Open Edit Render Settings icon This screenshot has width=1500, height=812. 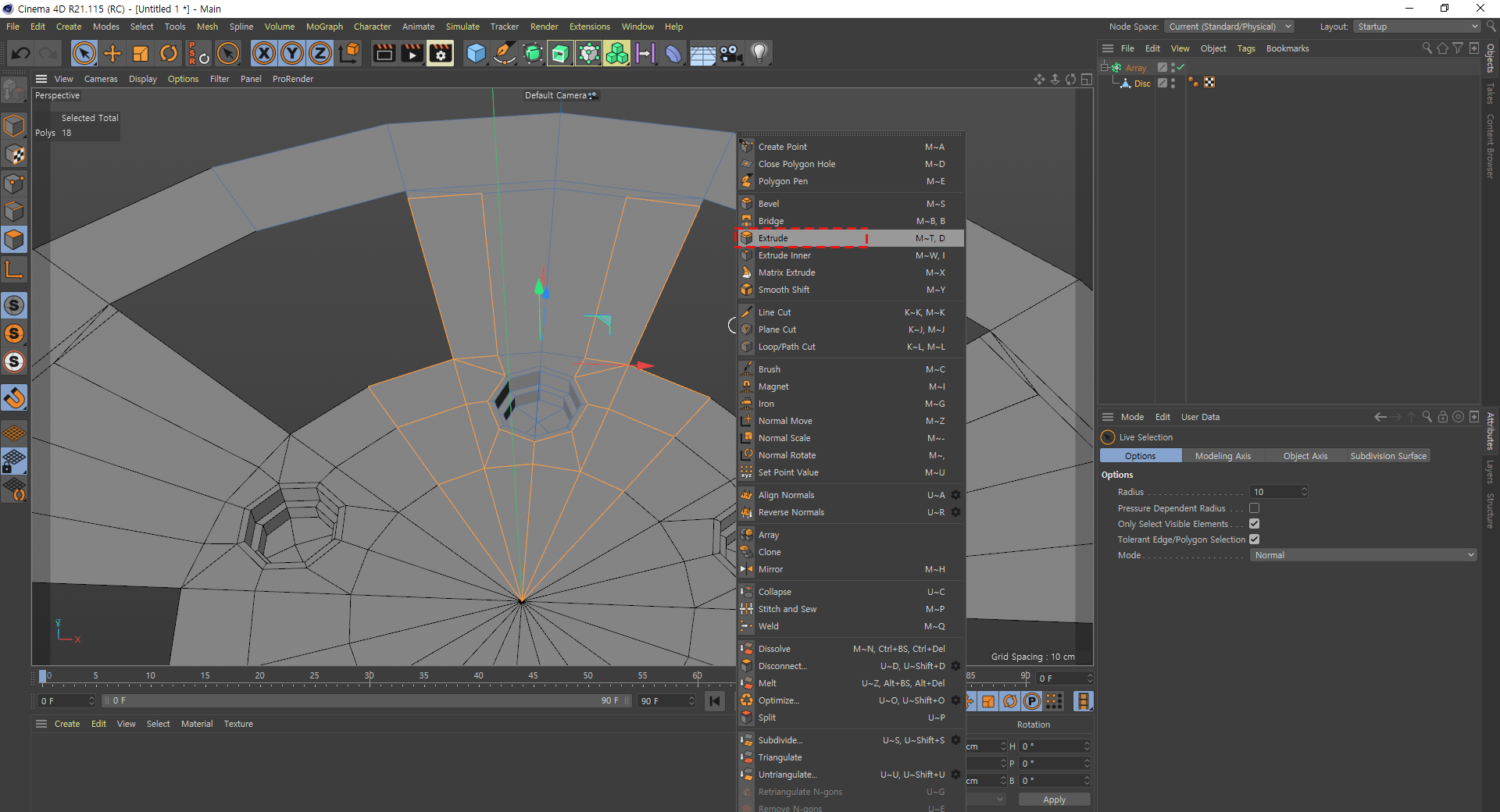[x=441, y=53]
